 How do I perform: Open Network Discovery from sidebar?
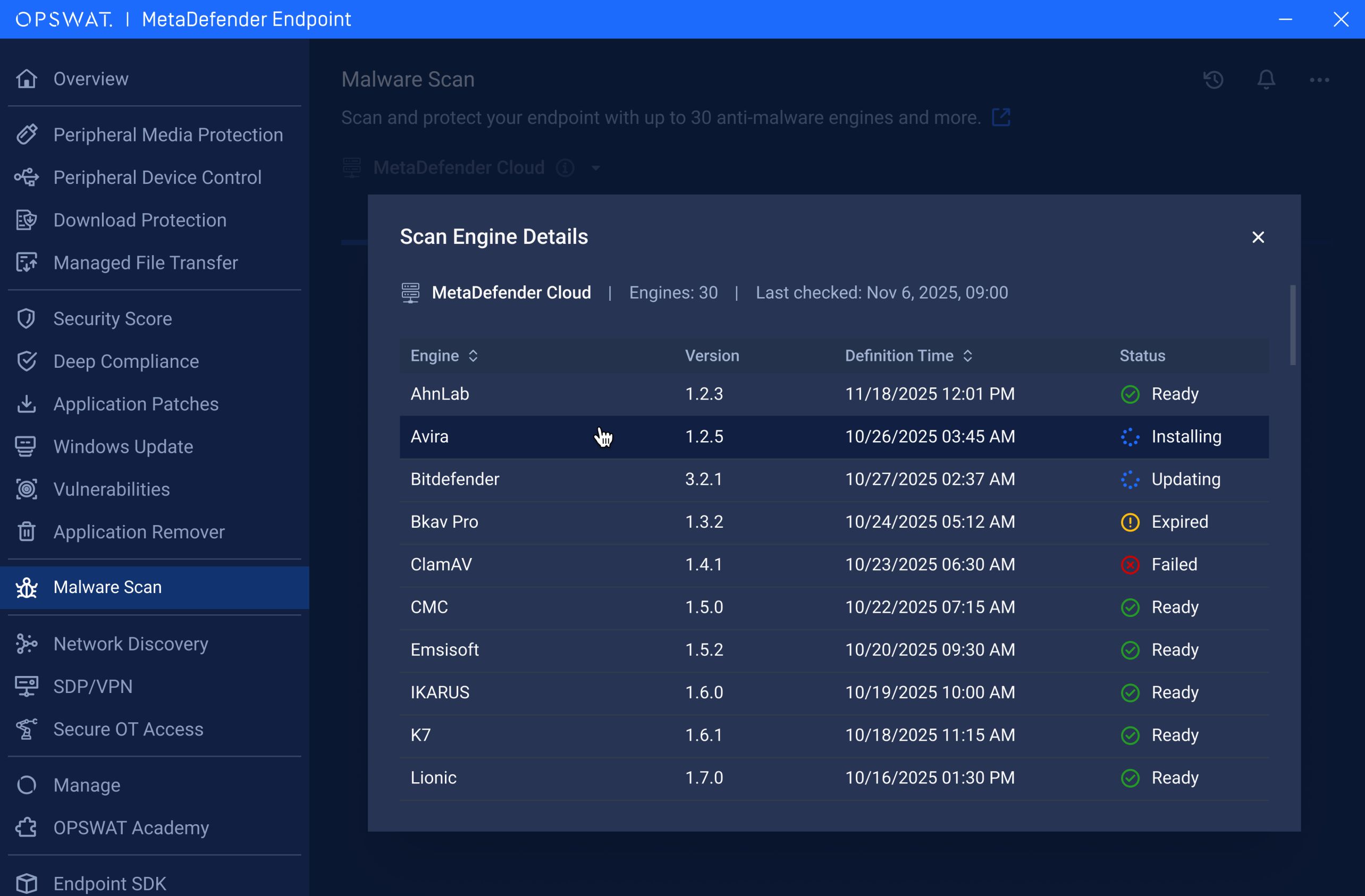coord(130,644)
